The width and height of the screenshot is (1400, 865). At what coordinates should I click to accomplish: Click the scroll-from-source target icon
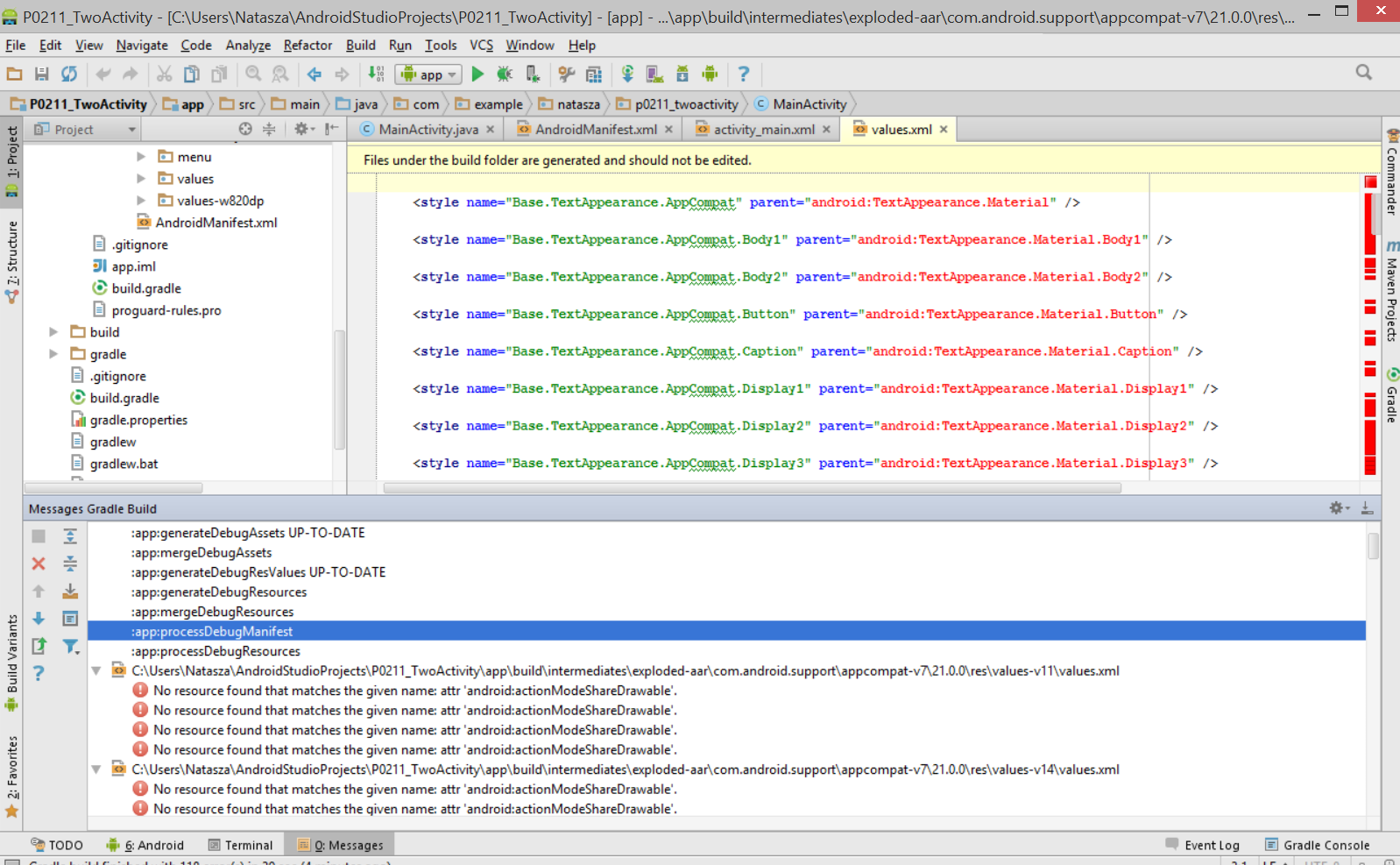click(x=245, y=129)
